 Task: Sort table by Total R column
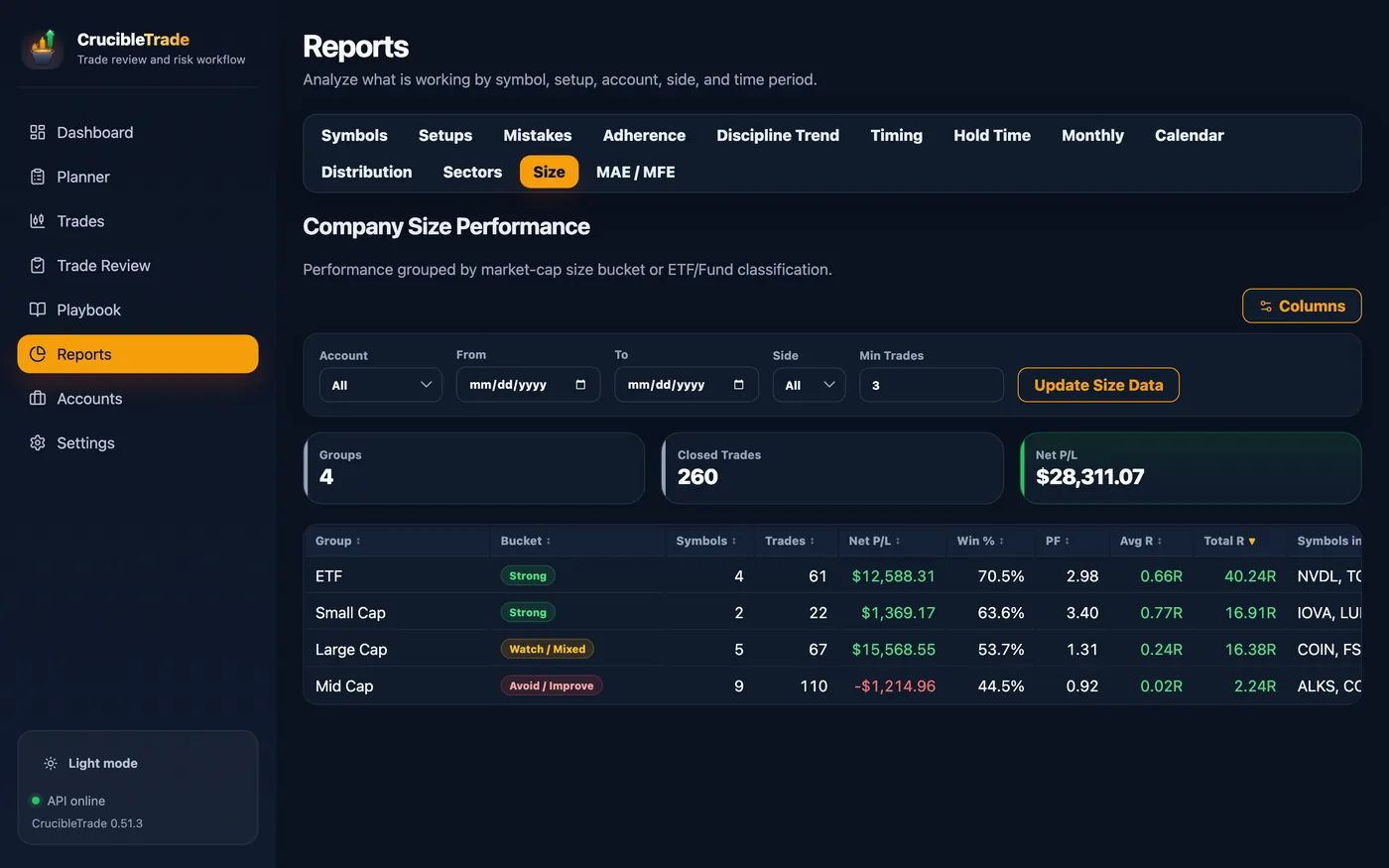tap(1229, 541)
